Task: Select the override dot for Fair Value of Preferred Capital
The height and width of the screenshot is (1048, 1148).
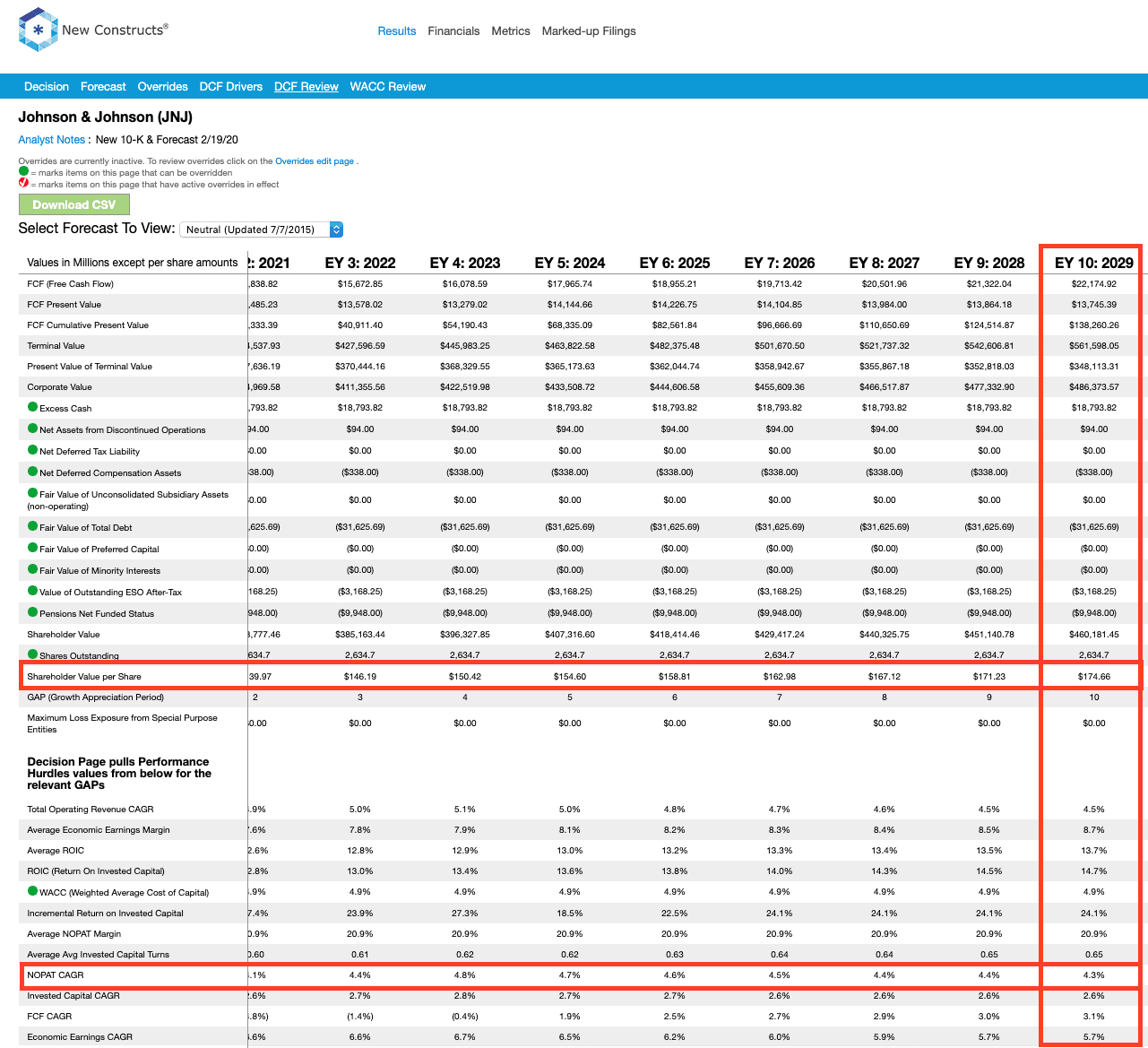Action: point(33,548)
